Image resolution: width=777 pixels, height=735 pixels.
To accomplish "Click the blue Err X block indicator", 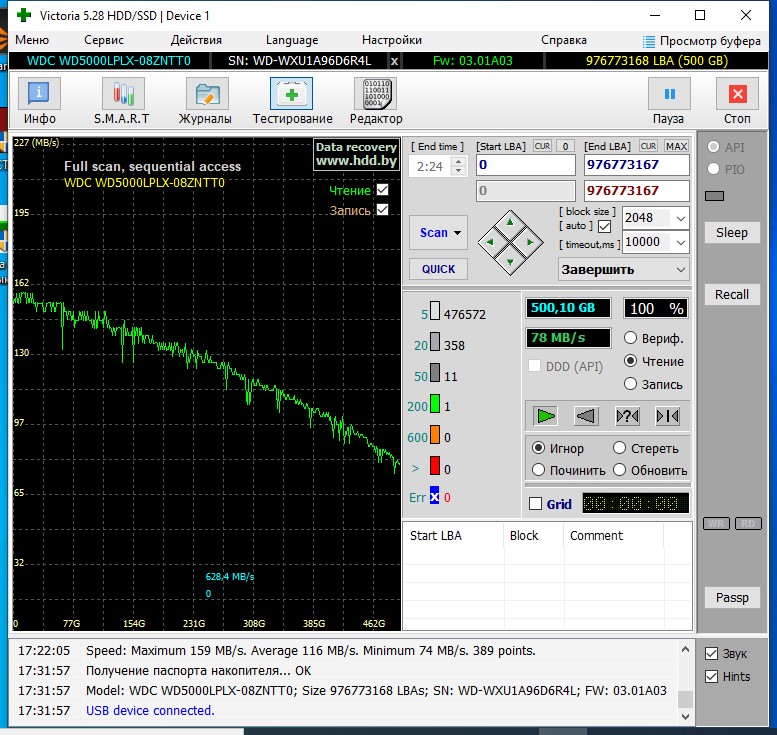I will [x=434, y=496].
